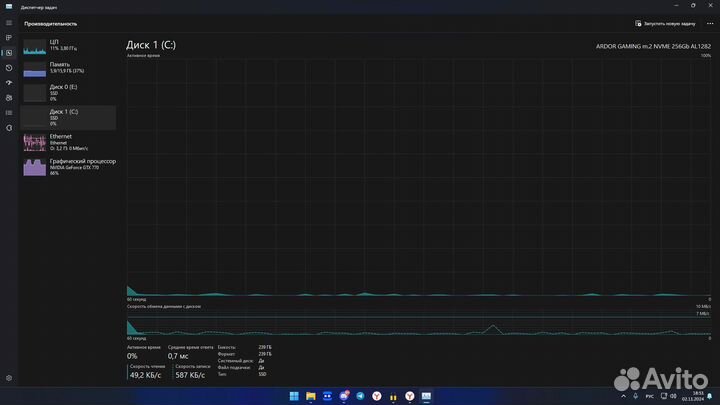Open the Processes page in sidebar
This screenshot has height=405, width=720.
pos(8,37)
